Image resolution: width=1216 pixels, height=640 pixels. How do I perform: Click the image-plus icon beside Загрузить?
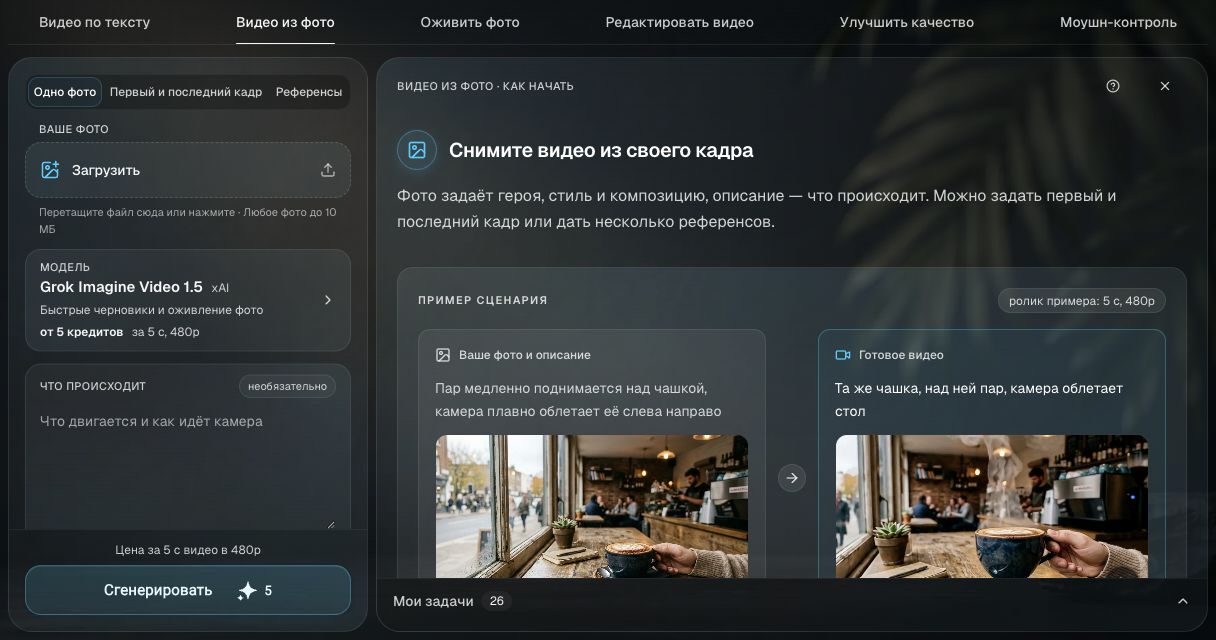pyautogui.click(x=50, y=170)
